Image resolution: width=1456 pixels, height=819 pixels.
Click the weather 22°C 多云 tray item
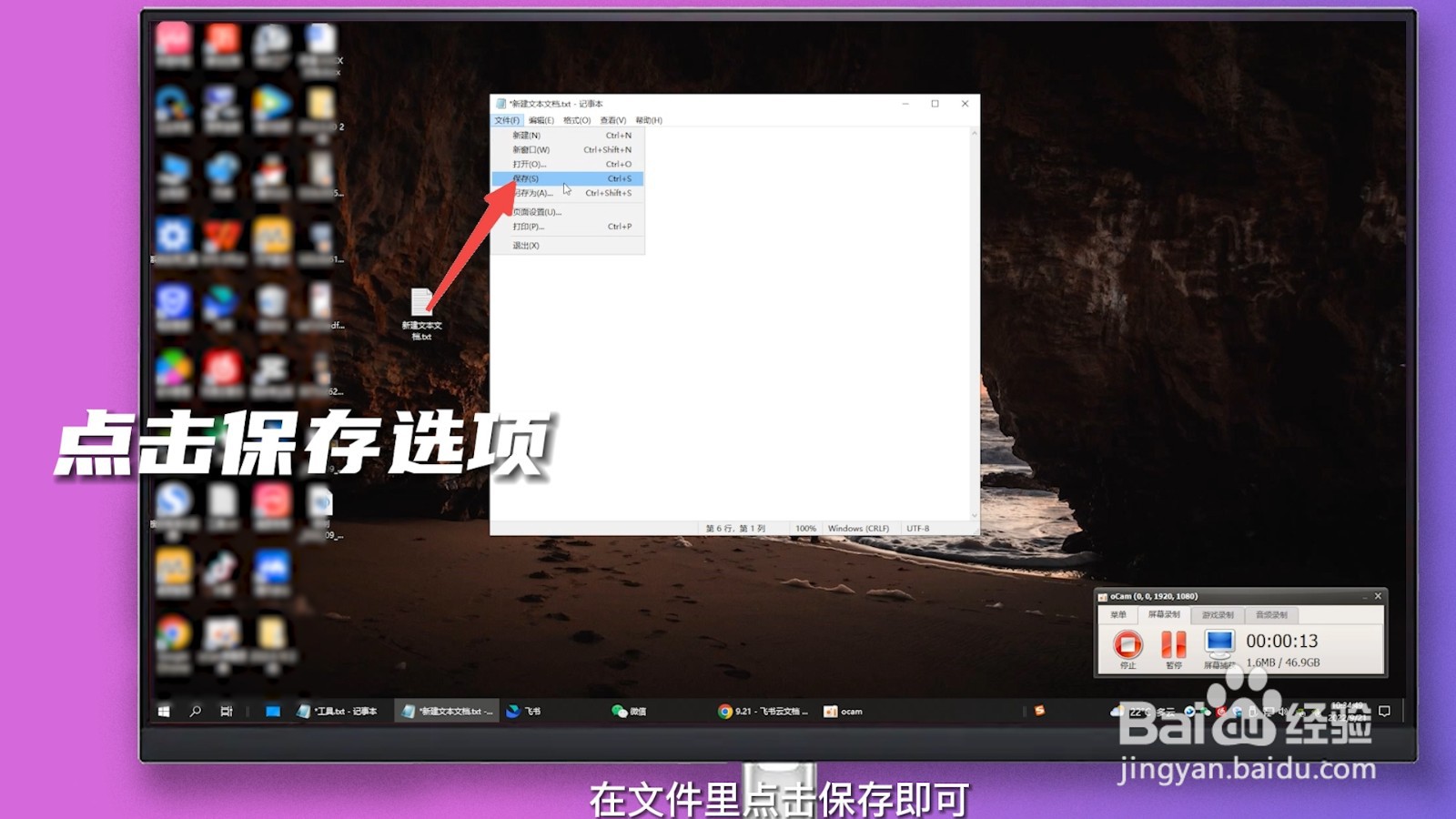tap(1145, 712)
